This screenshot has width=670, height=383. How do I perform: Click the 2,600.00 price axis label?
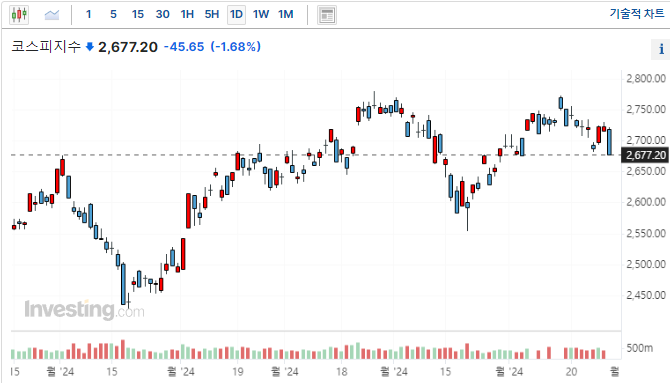click(646, 202)
